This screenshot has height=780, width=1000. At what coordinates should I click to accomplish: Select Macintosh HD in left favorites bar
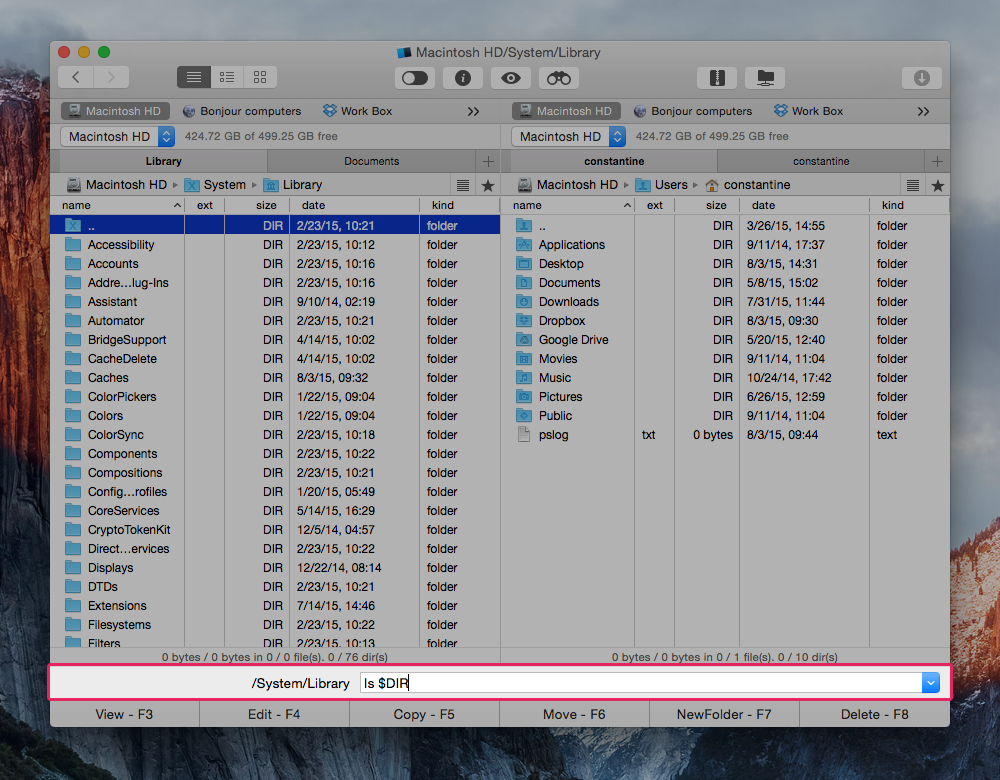115,111
